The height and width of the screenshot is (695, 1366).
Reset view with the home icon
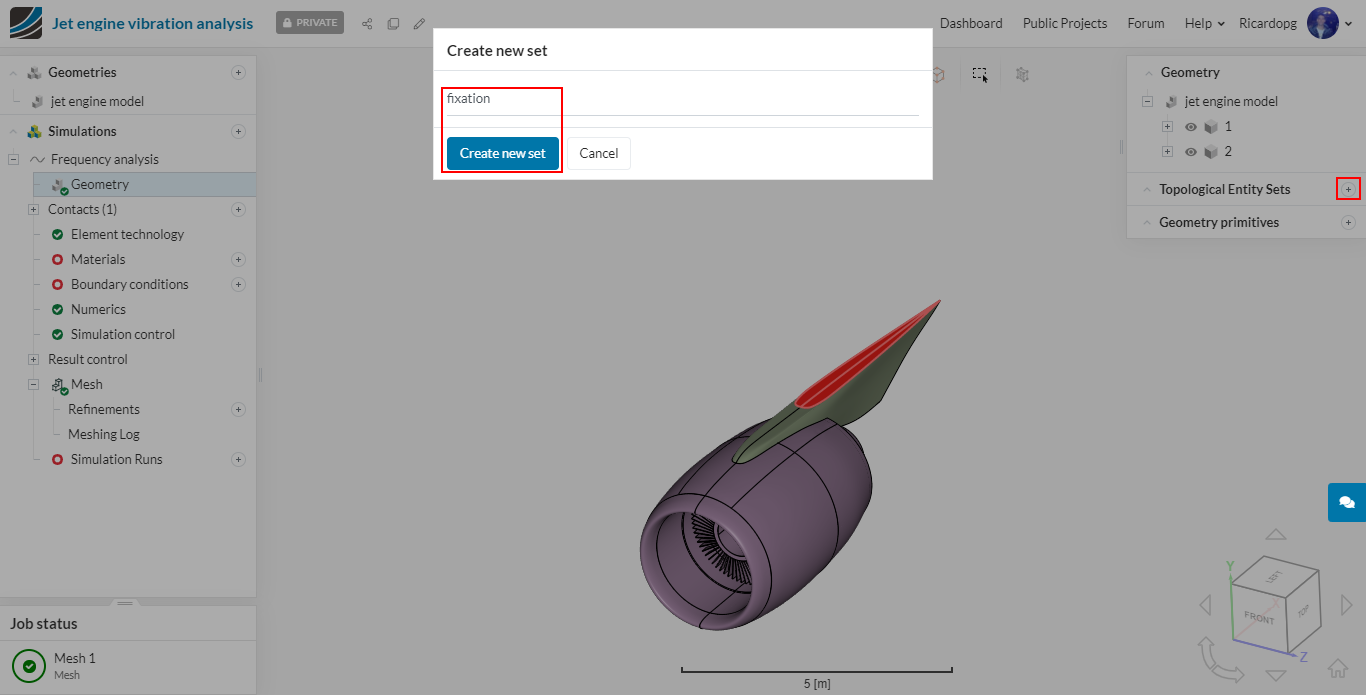pyautogui.click(x=1338, y=667)
